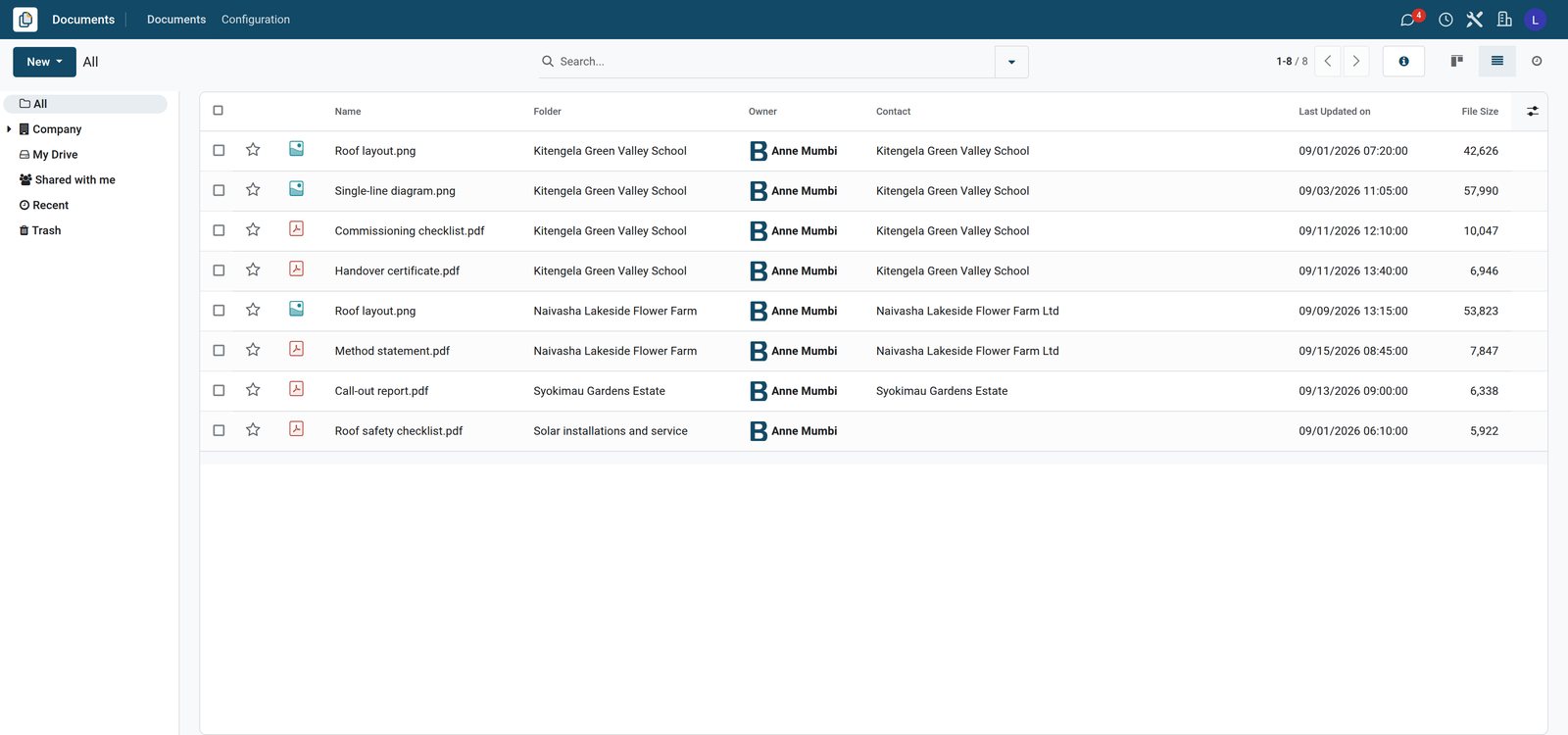1568x735 pixels.
Task: Click PDF icon of Method statement.pdf
Action: point(296,348)
